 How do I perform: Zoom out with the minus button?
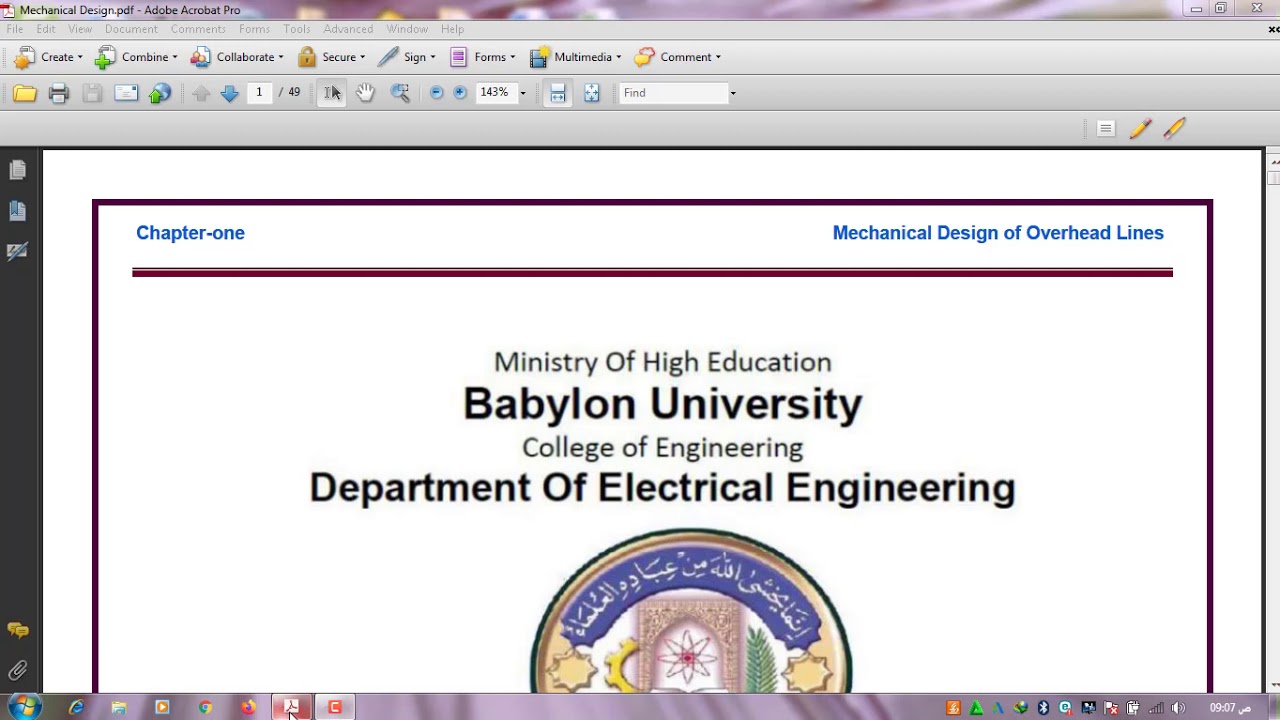coord(436,93)
